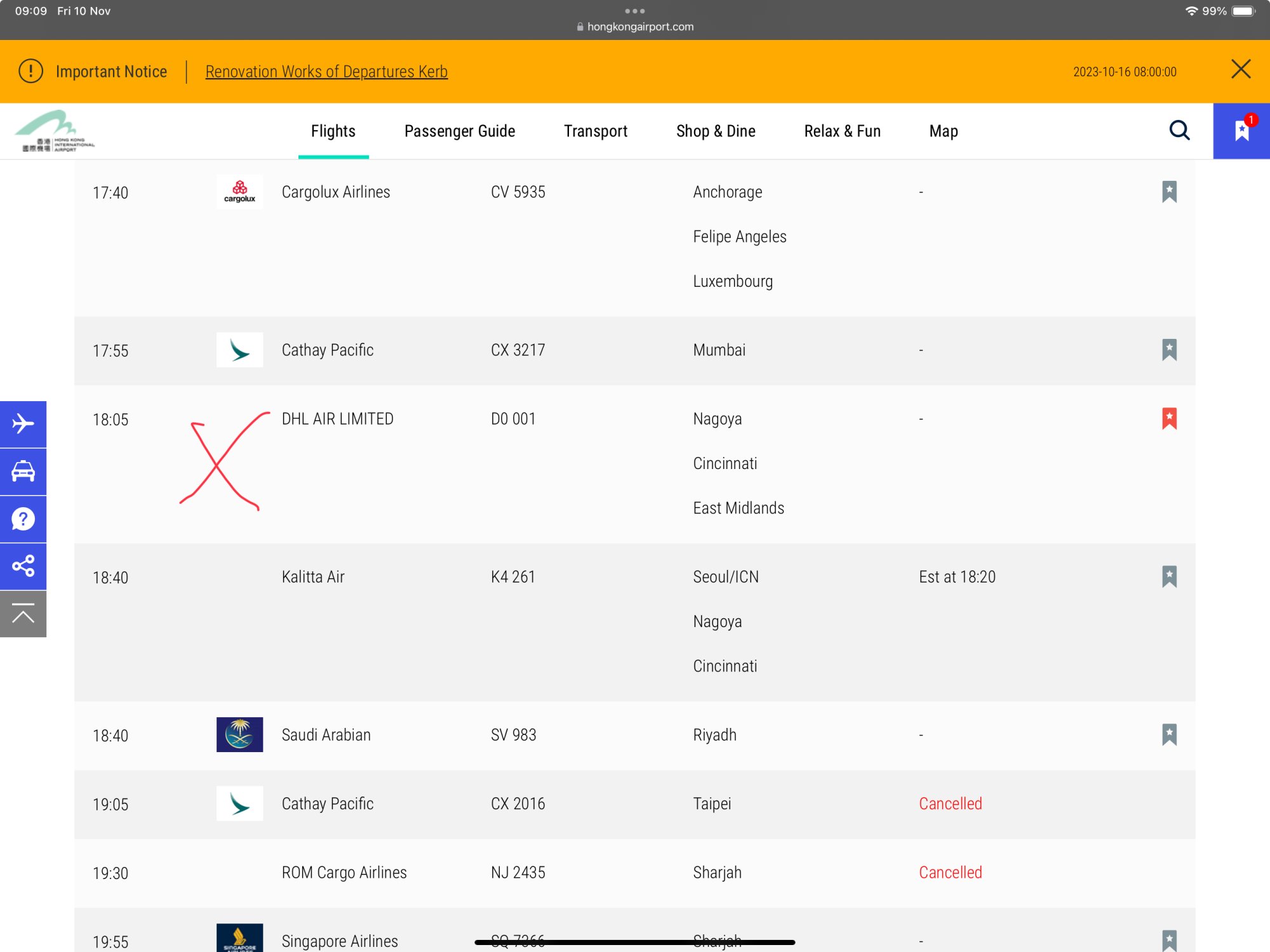Image resolution: width=1270 pixels, height=952 pixels.
Task: Open saved bookmarks panel with badge
Action: [1241, 131]
